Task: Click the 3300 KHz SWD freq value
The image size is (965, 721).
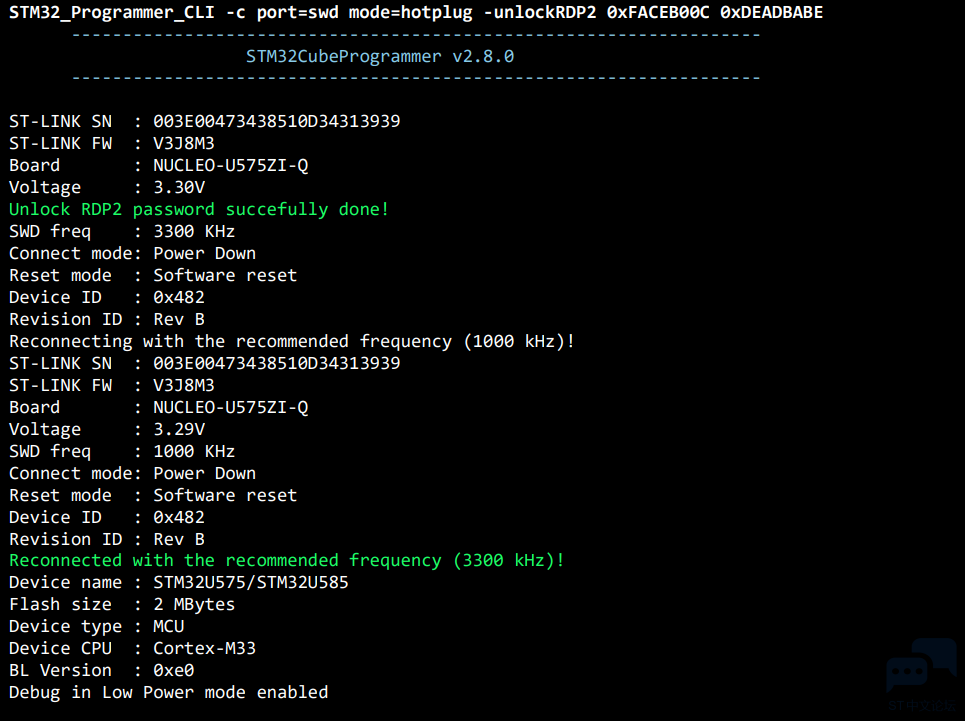Action: (x=194, y=231)
